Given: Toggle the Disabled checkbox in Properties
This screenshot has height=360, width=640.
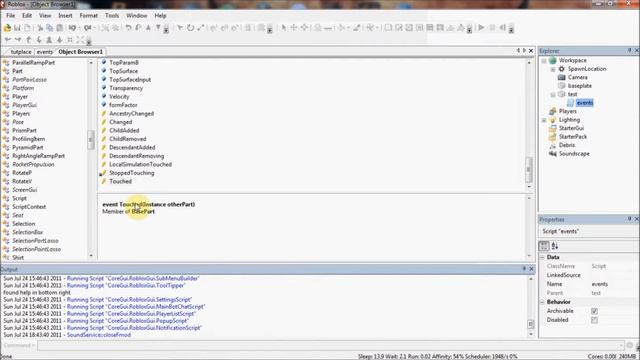Looking at the screenshot, I should tap(594, 320).
